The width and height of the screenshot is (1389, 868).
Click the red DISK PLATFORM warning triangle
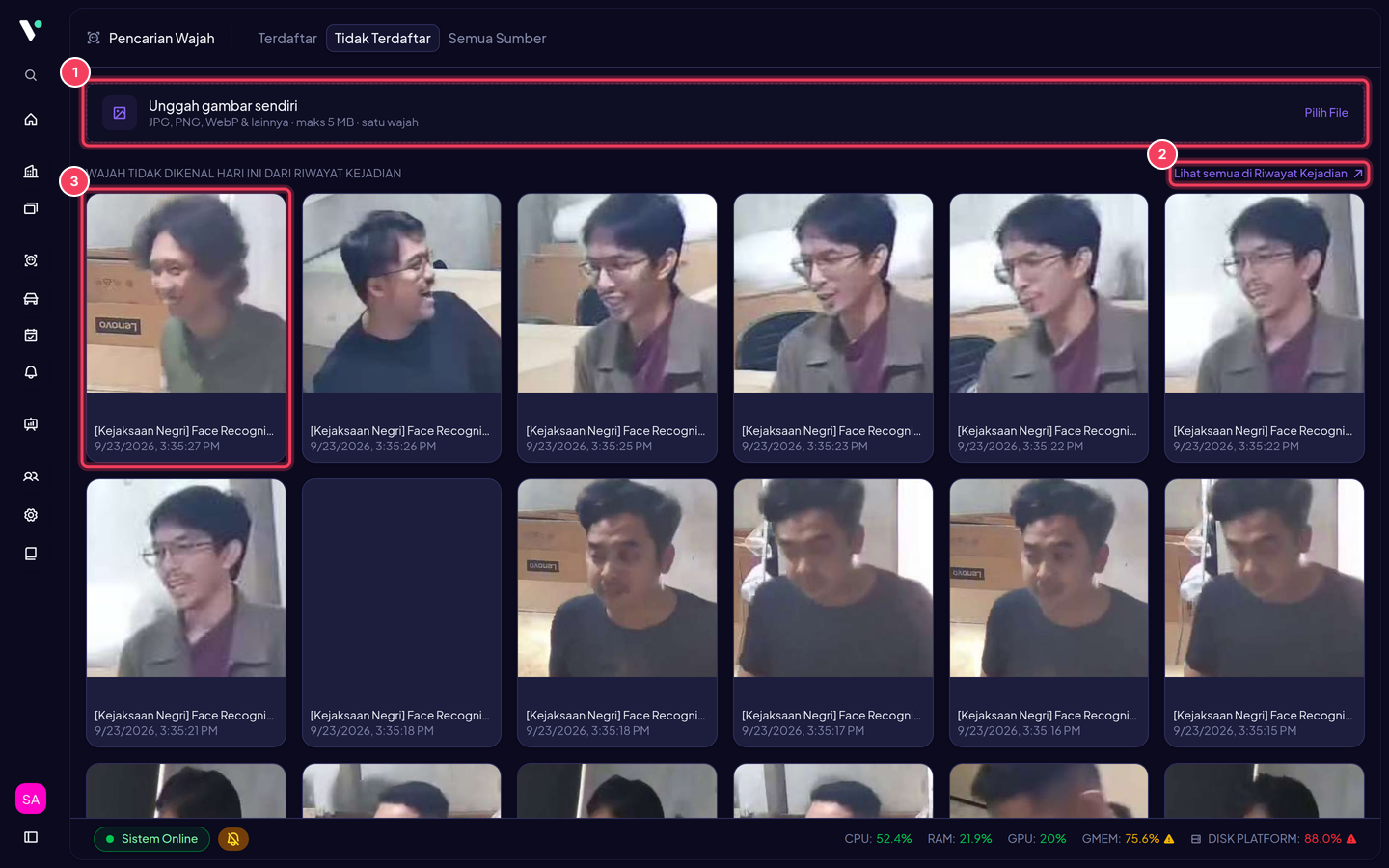point(1351,839)
